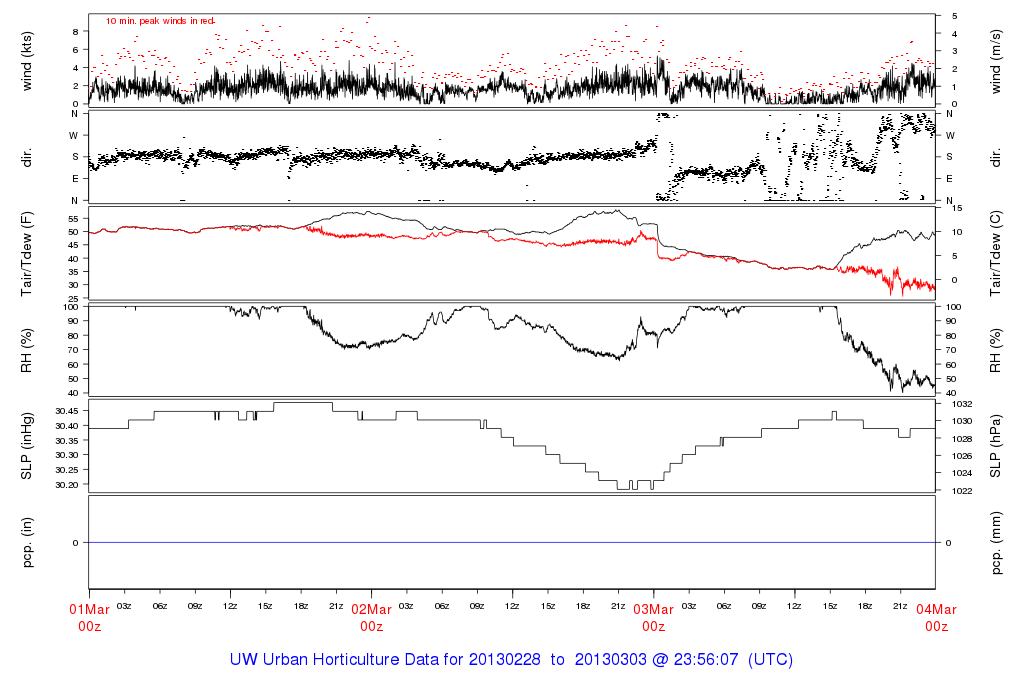Click the '10 min. peak winds in red' note
Viewport: 1024px width, 700px height.
160,21
